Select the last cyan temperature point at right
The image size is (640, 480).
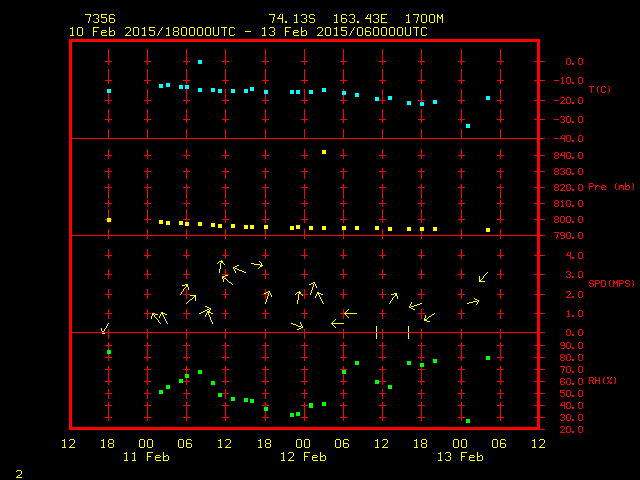(x=488, y=98)
